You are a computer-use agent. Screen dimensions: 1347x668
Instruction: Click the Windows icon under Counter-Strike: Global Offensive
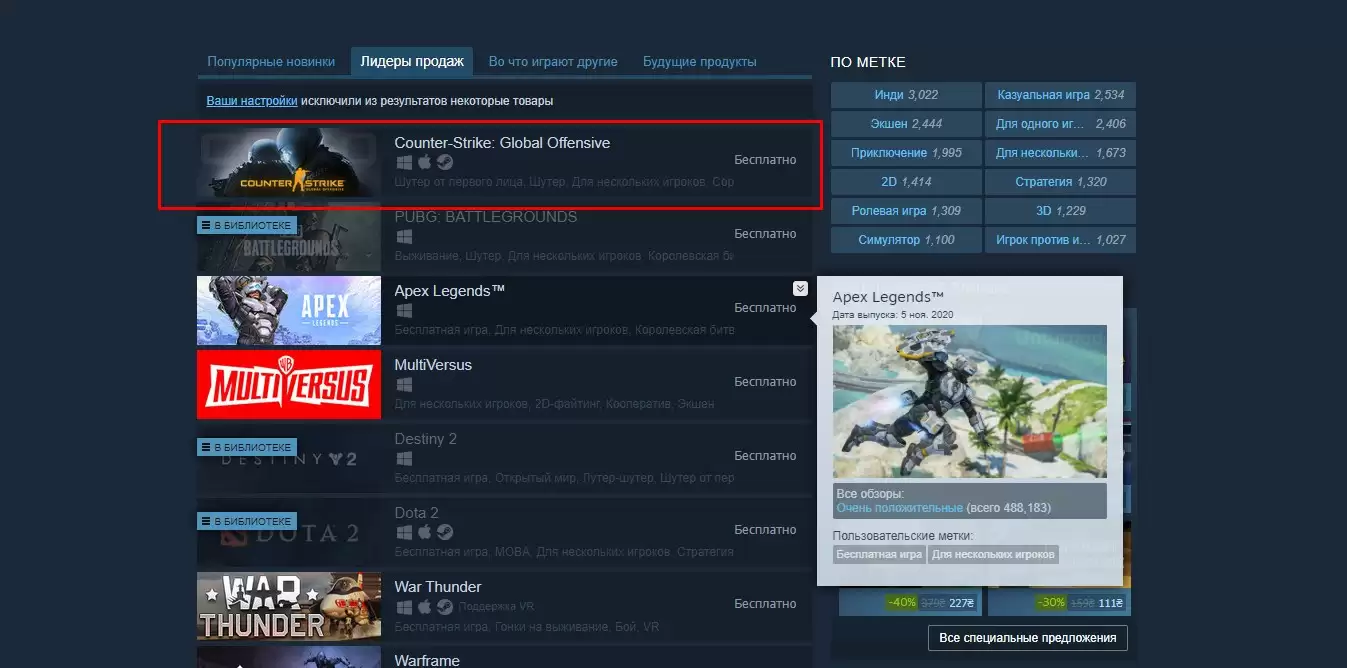pos(404,162)
